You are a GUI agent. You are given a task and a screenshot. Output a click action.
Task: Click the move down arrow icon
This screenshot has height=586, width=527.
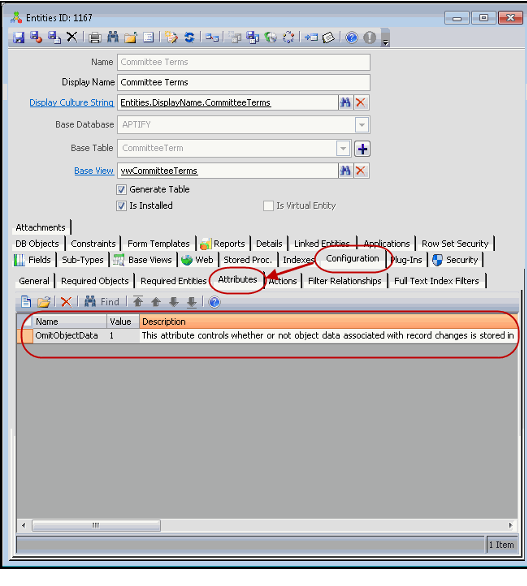pyautogui.click(x=174, y=302)
